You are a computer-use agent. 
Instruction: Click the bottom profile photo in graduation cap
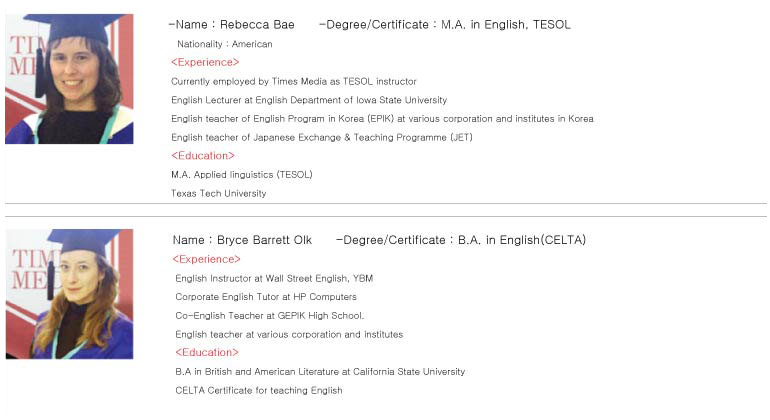tap(69, 294)
